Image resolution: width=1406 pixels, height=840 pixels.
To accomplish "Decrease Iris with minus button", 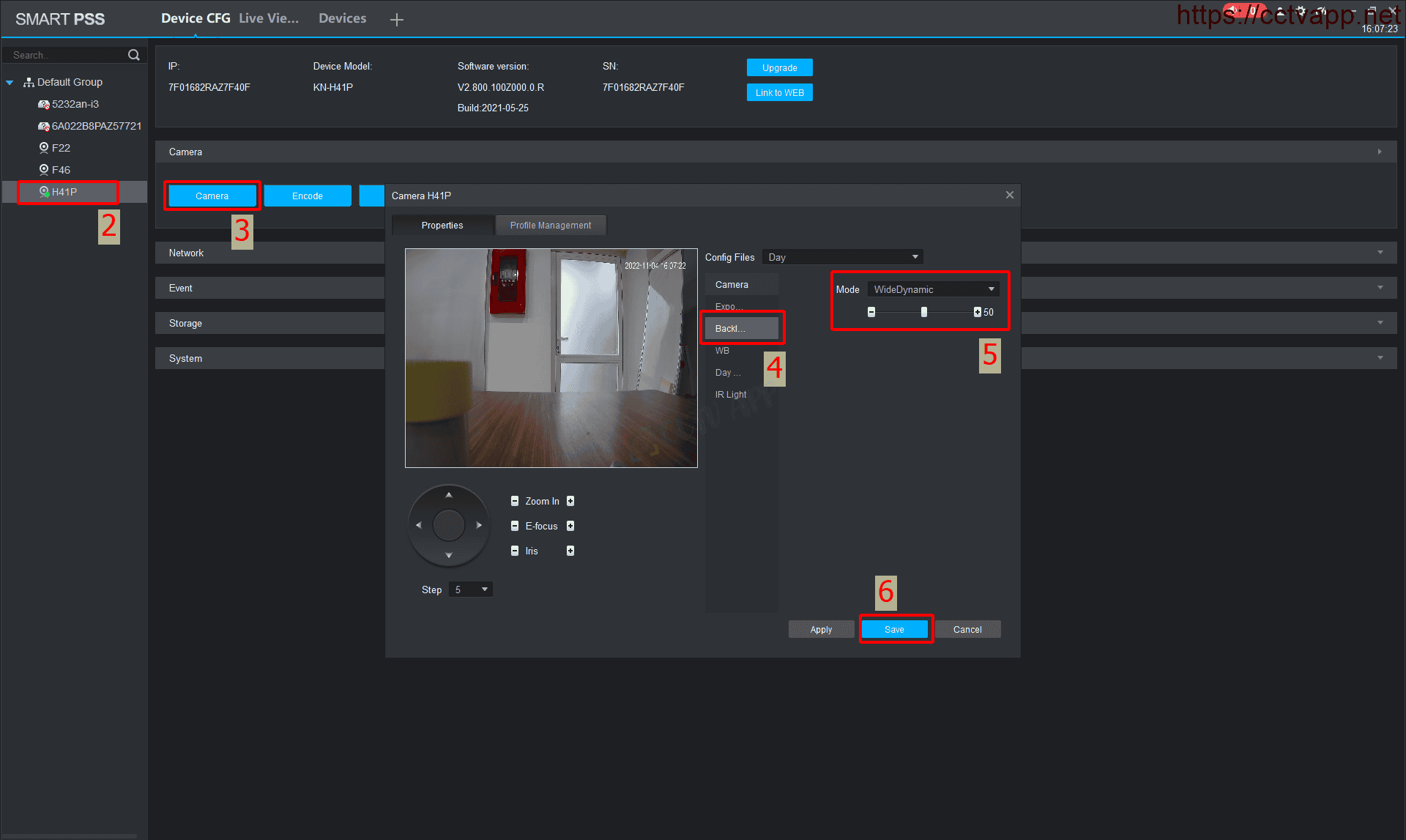I will coord(515,551).
